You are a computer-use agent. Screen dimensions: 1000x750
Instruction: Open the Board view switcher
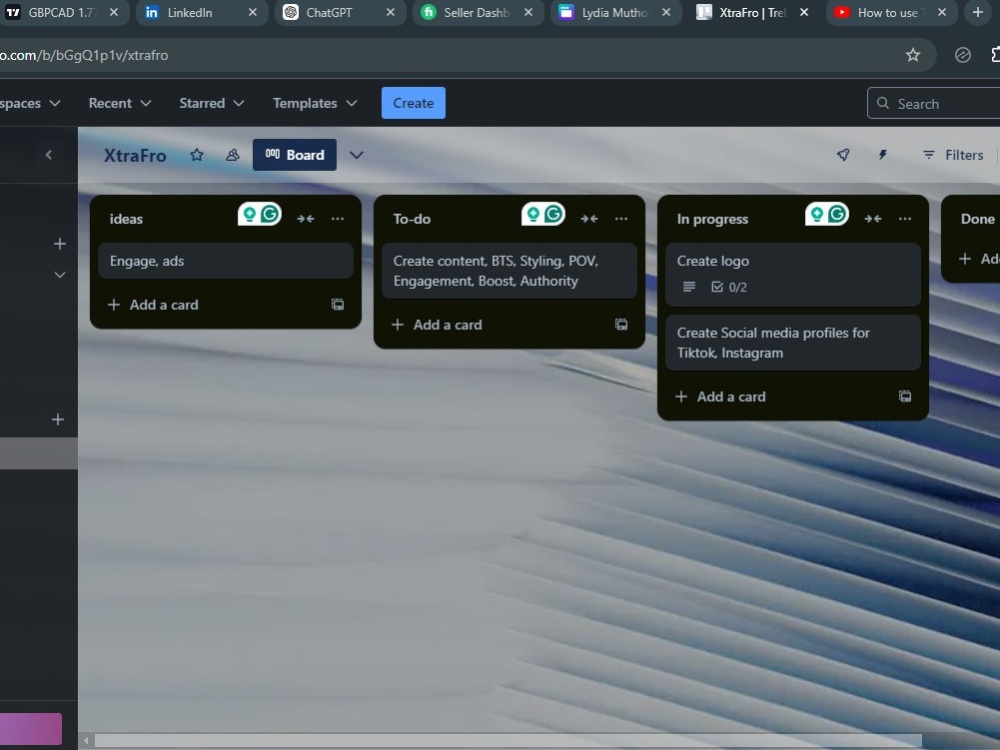[295, 155]
